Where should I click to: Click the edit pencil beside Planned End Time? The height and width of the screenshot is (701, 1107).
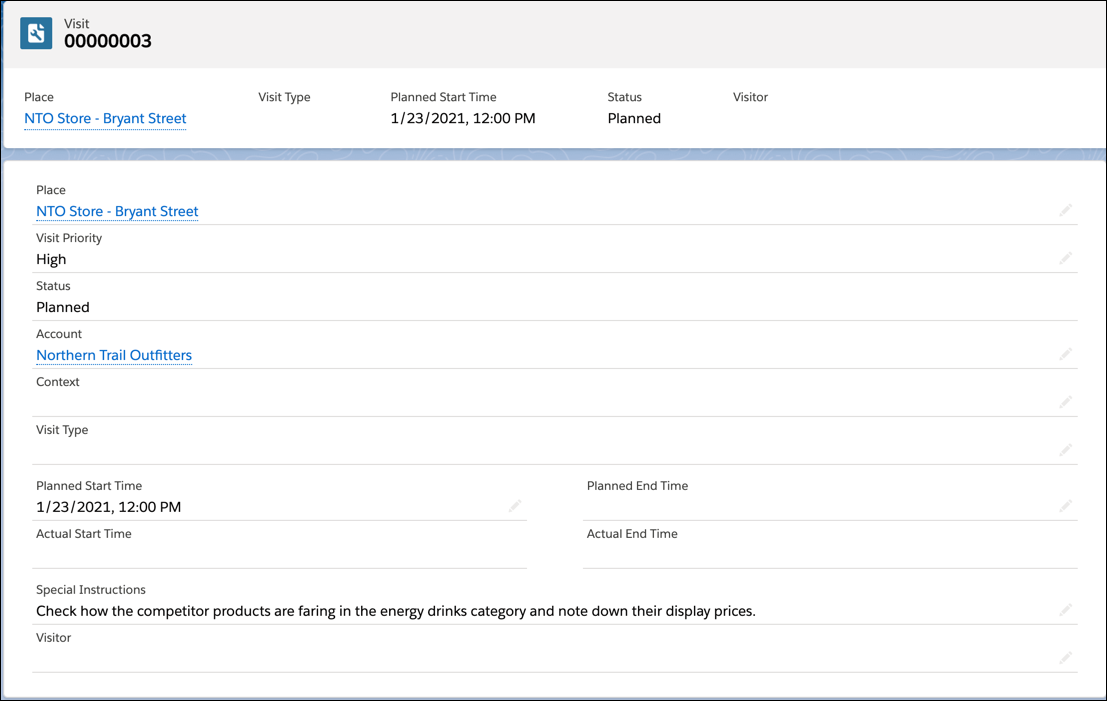point(1065,506)
